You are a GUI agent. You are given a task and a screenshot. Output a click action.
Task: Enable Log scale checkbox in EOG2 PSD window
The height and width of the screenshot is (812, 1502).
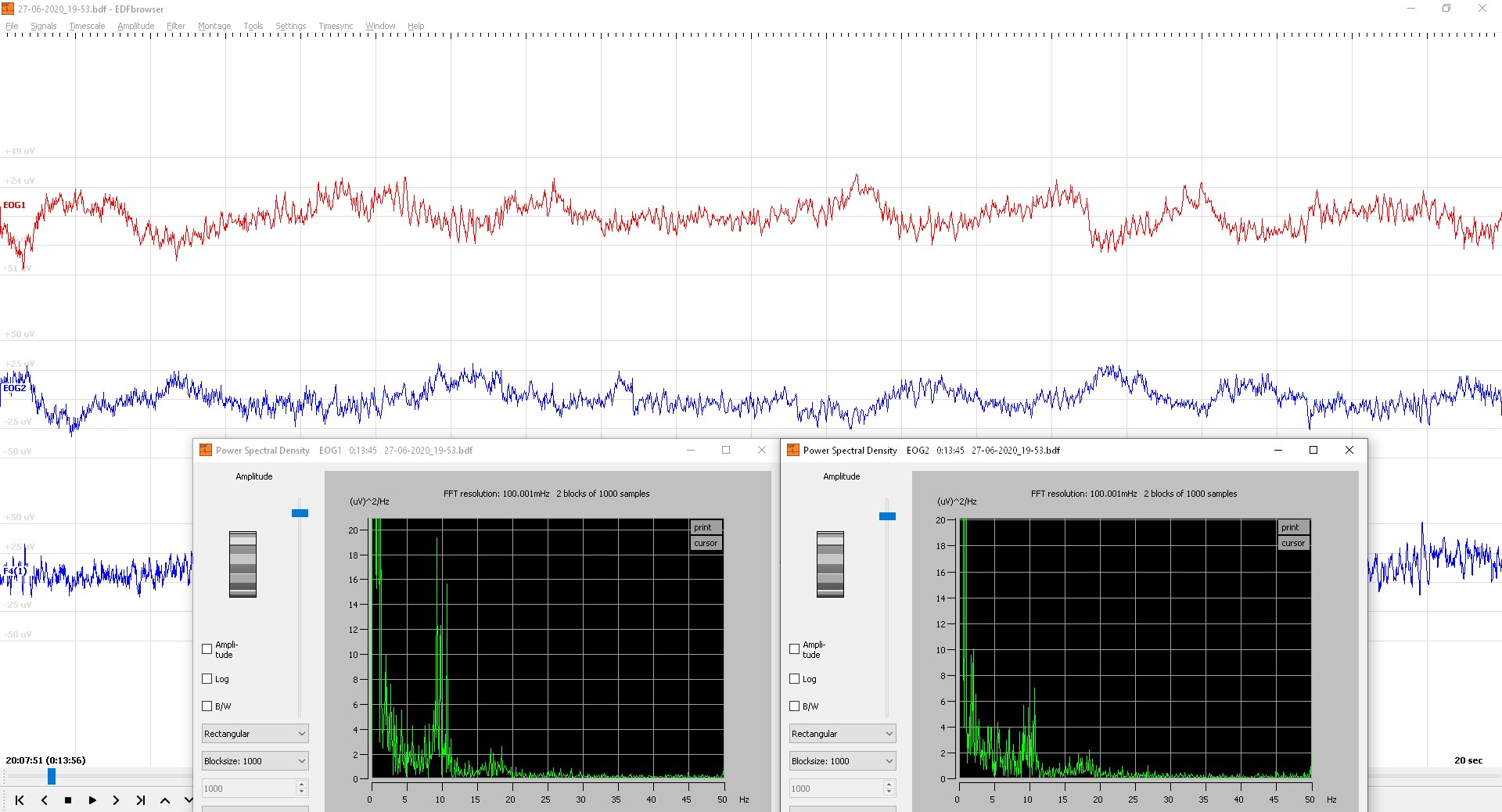pyautogui.click(x=795, y=679)
